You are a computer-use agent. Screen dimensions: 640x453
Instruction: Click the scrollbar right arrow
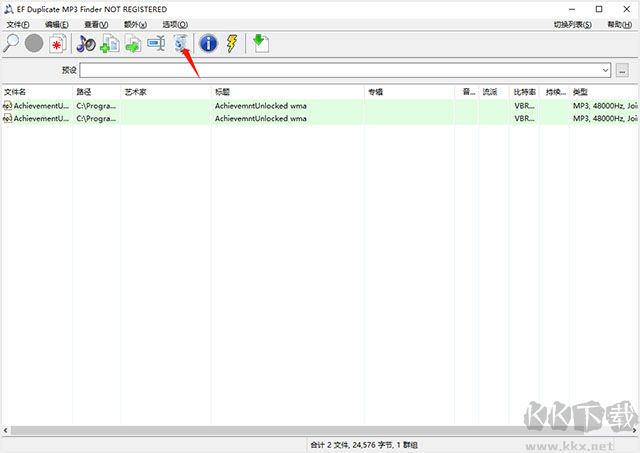(x=634, y=430)
